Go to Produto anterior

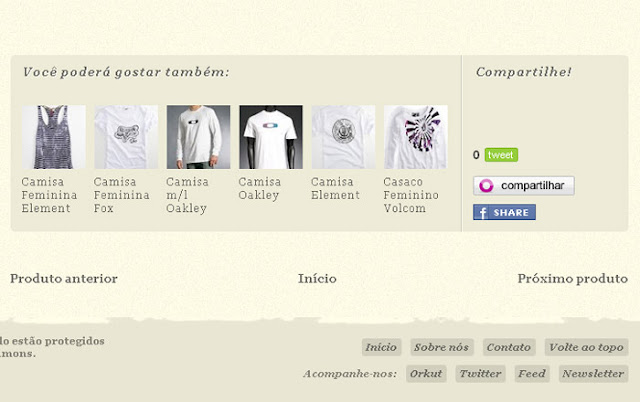[64, 279]
